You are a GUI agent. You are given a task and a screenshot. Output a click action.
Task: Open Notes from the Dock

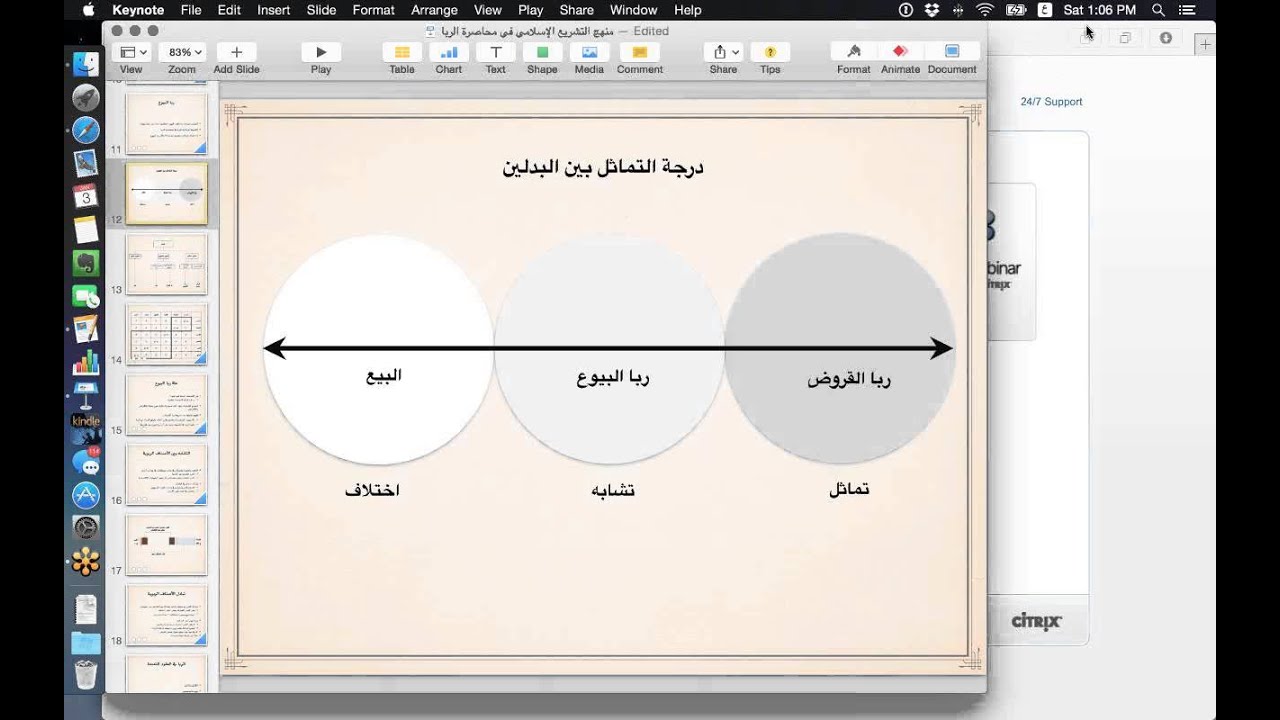86,229
